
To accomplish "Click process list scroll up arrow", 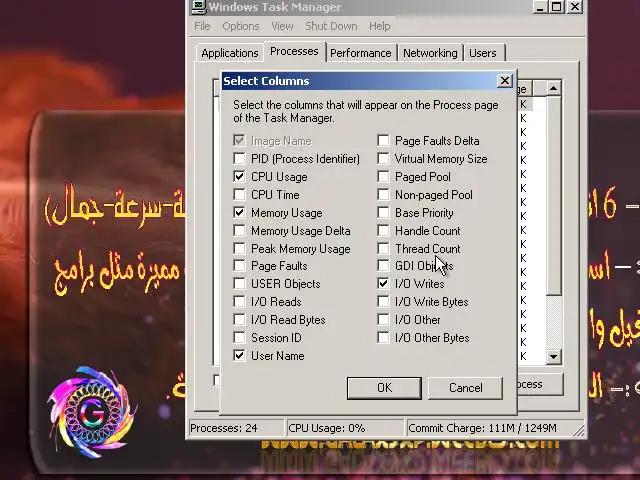I will coord(553,88).
